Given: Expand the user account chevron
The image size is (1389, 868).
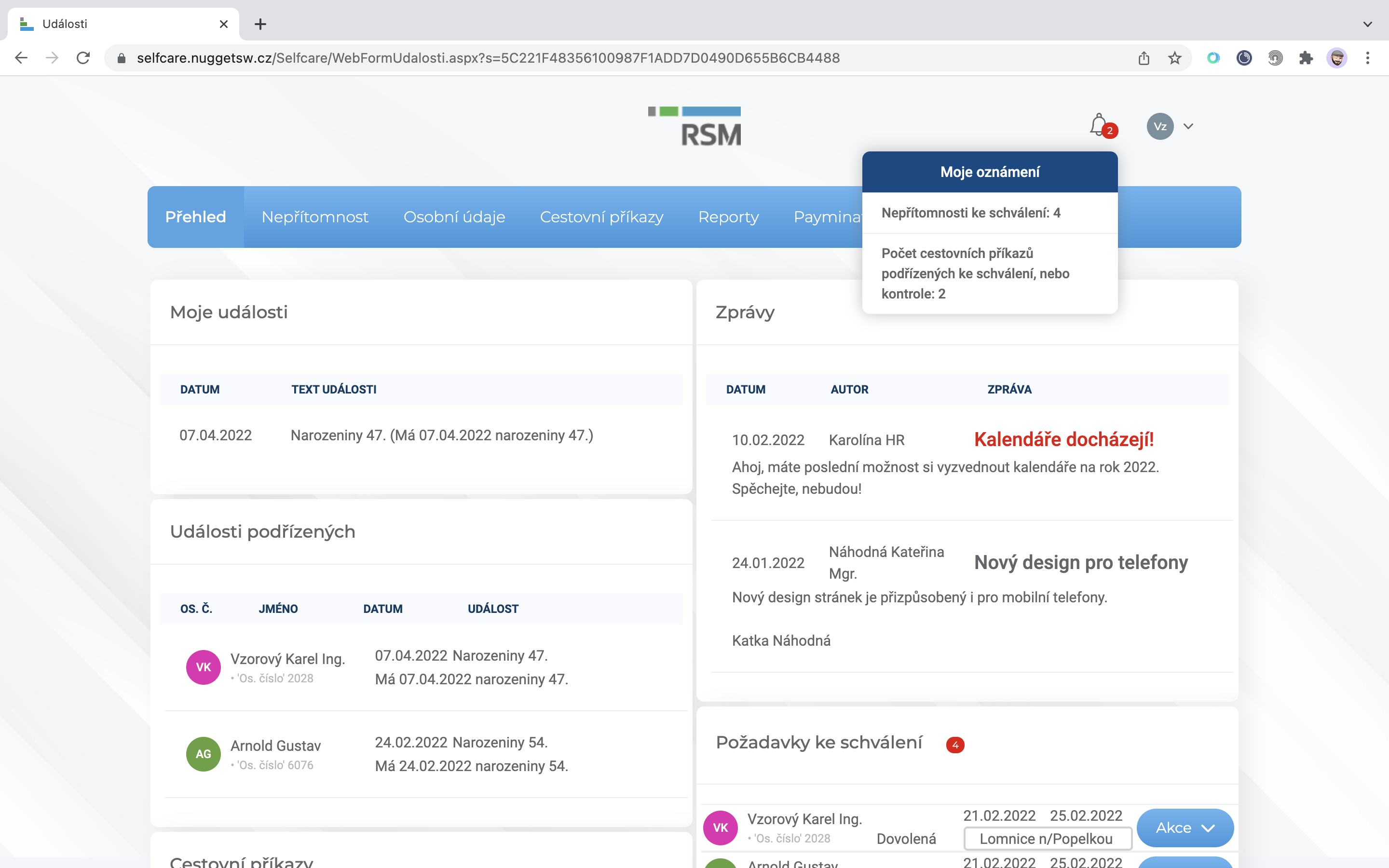Looking at the screenshot, I should (1188, 126).
